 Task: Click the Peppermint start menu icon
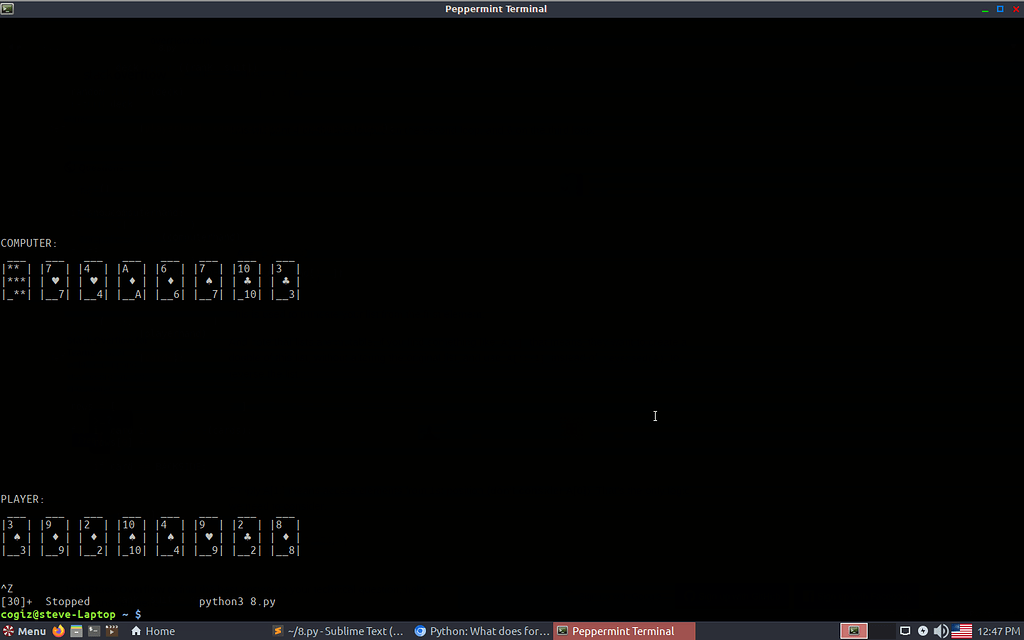pyautogui.click(x=8, y=631)
